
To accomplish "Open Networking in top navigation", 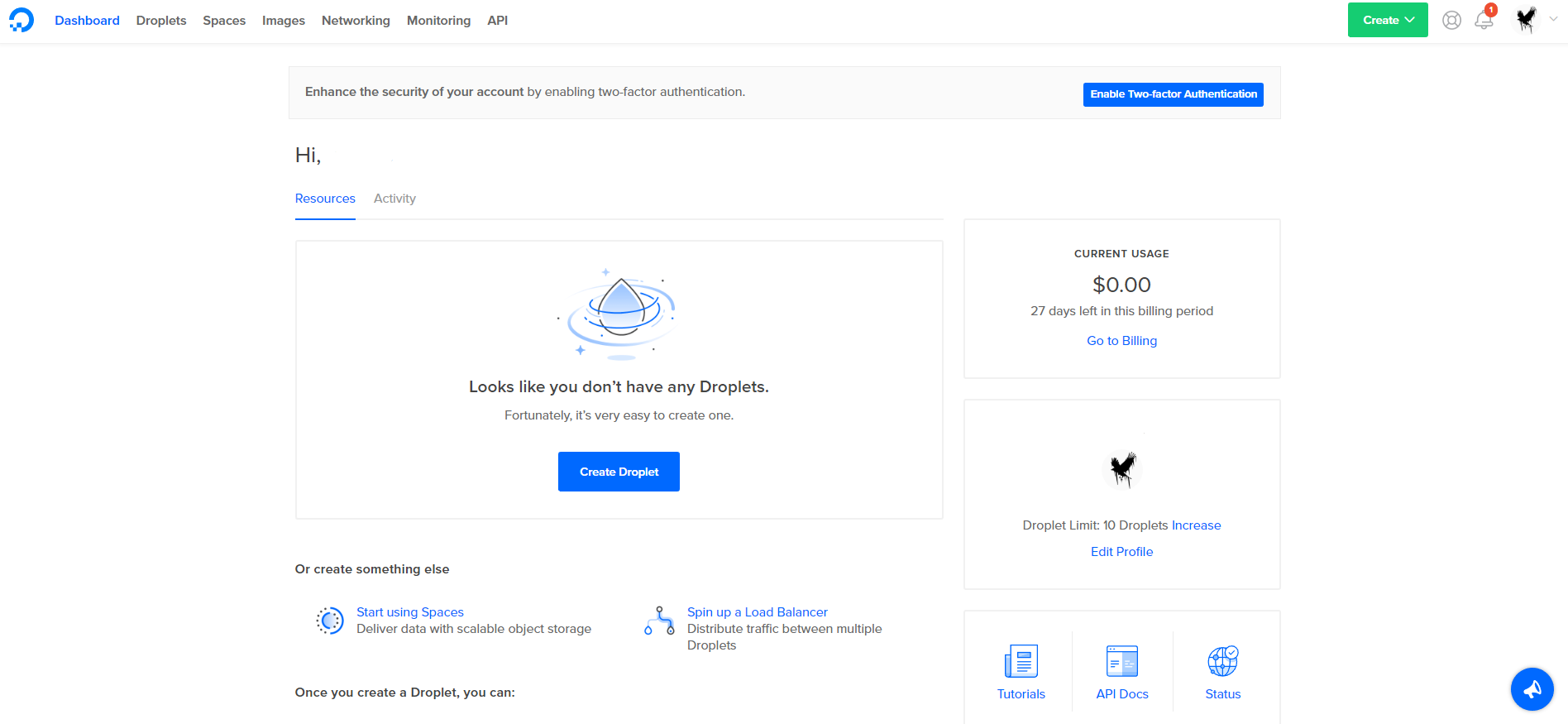I will pos(356,21).
